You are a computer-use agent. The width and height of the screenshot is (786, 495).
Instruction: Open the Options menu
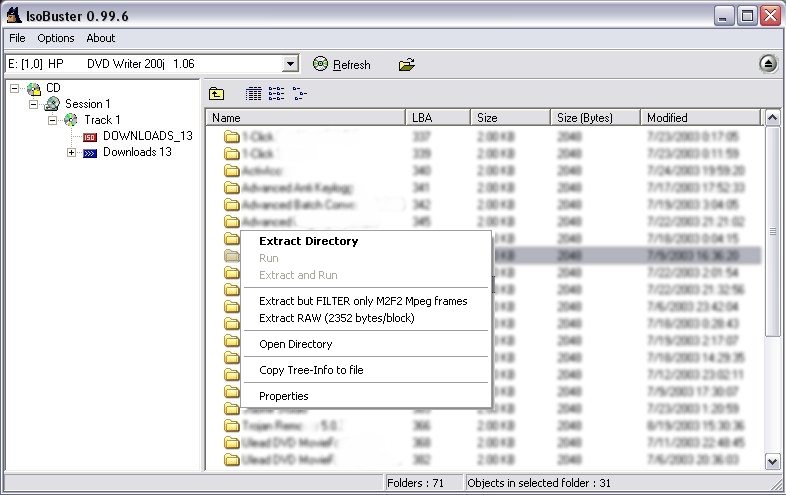pos(56,38)
